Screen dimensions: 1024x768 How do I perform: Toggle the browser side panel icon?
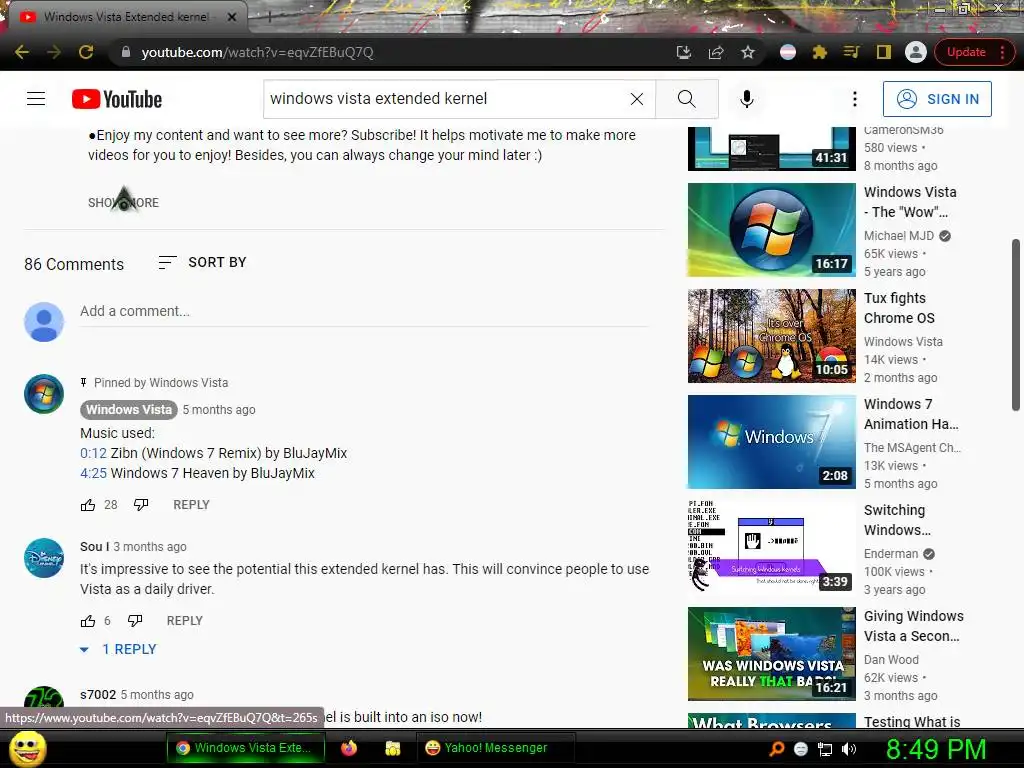(884, 52)
